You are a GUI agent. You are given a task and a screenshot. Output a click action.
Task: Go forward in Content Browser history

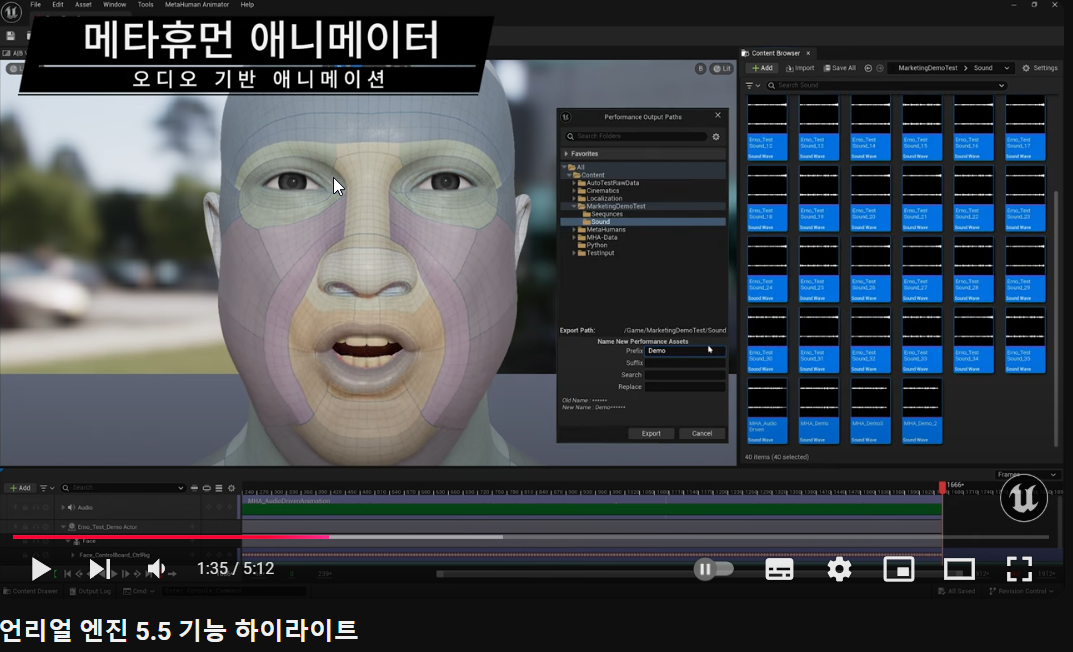tap(880, 68)
